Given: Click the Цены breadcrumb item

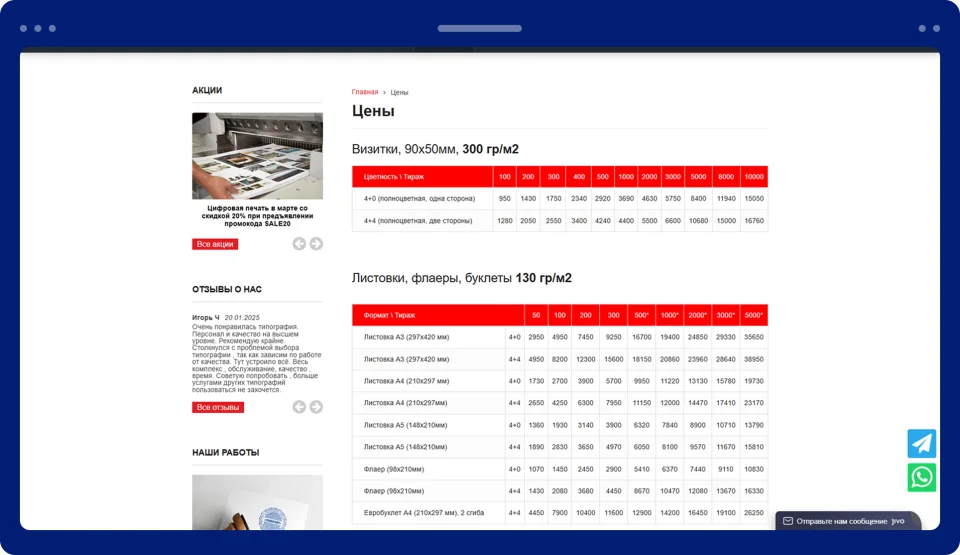Looking at the screenshot, I should [399, 92].
